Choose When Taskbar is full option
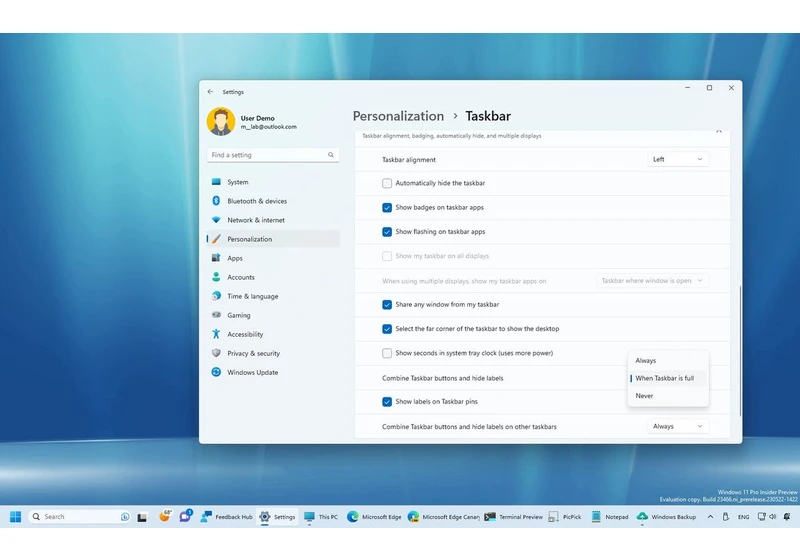Screen dimensions: 800x560 (x=668, y=378)
